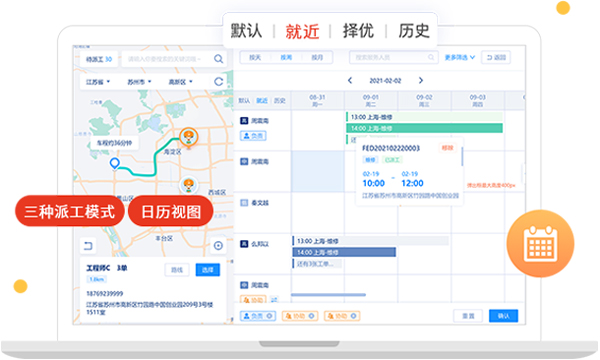Click the large orange calendar icon
The image size is (600, 360).
[540, 243]
